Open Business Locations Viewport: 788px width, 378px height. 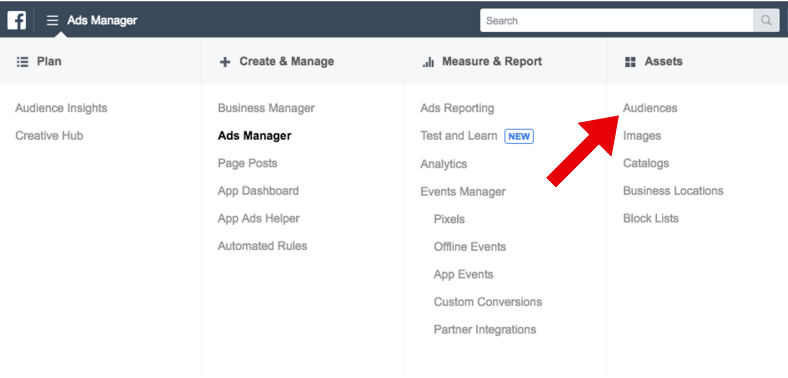pyautogui.click(x=673, y=191)
